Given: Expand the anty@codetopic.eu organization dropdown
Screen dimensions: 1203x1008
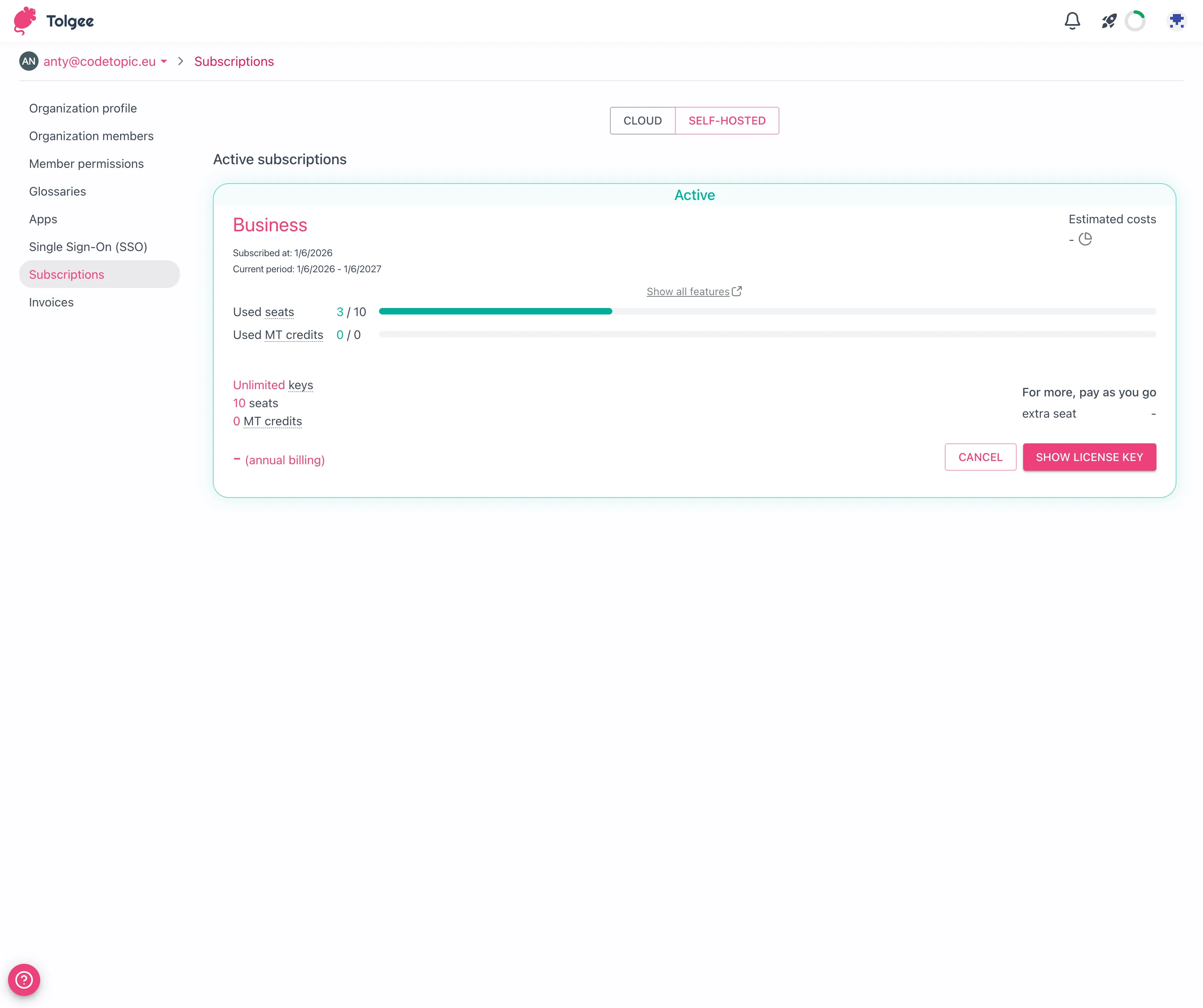Looking at the screenshot, I should 164,61.
